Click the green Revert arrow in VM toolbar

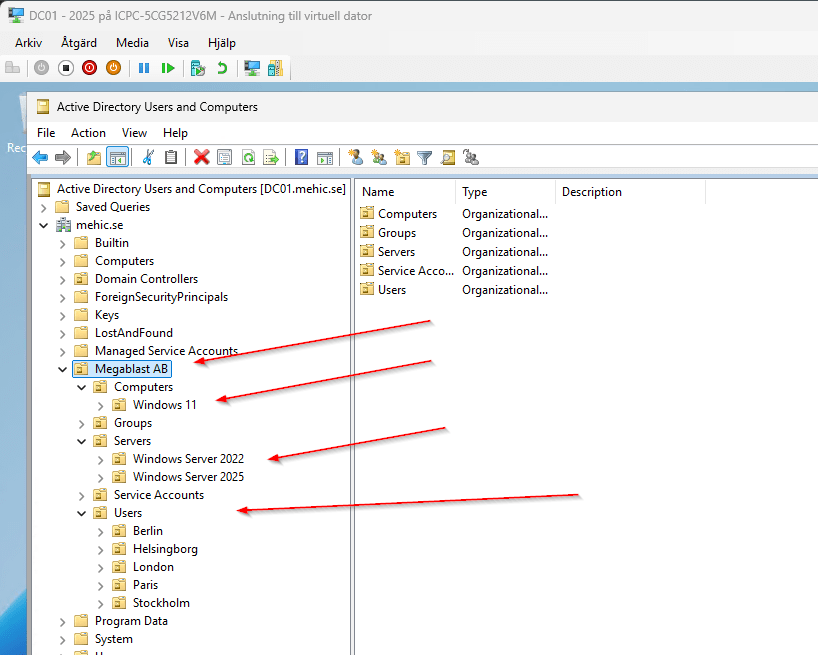(222, 68)
